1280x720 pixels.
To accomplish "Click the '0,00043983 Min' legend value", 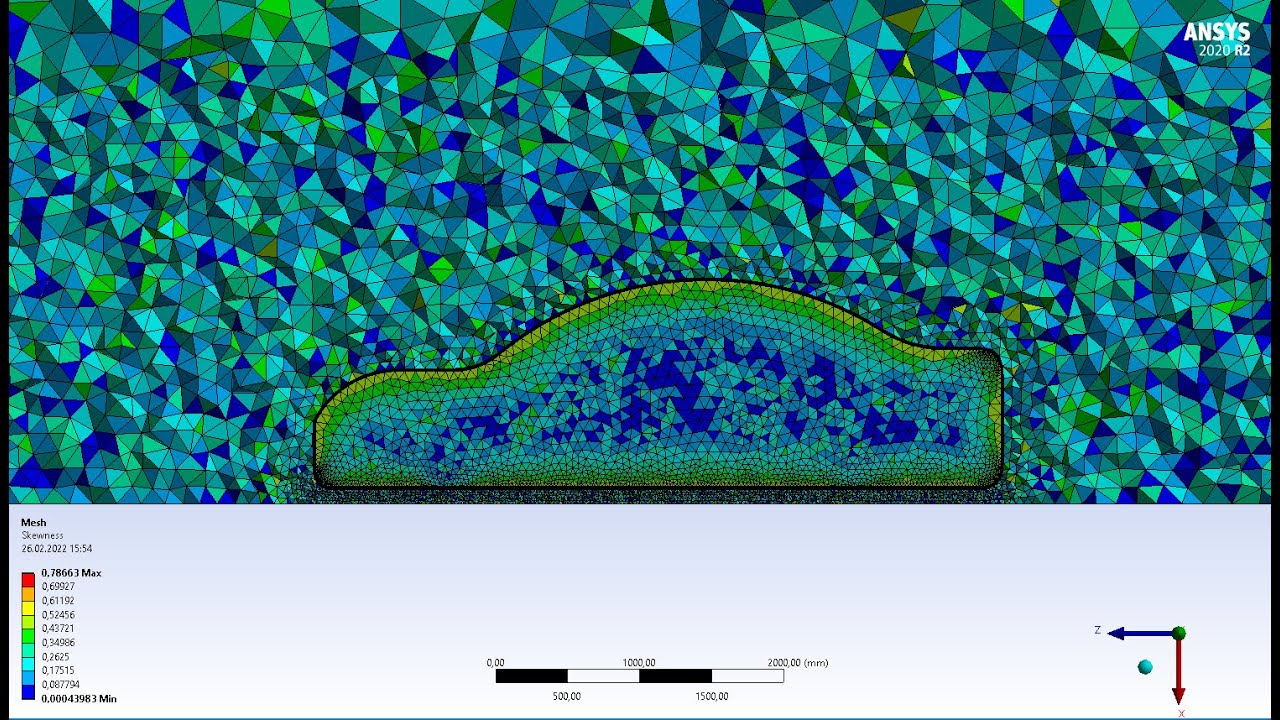I will click(79, 699).
